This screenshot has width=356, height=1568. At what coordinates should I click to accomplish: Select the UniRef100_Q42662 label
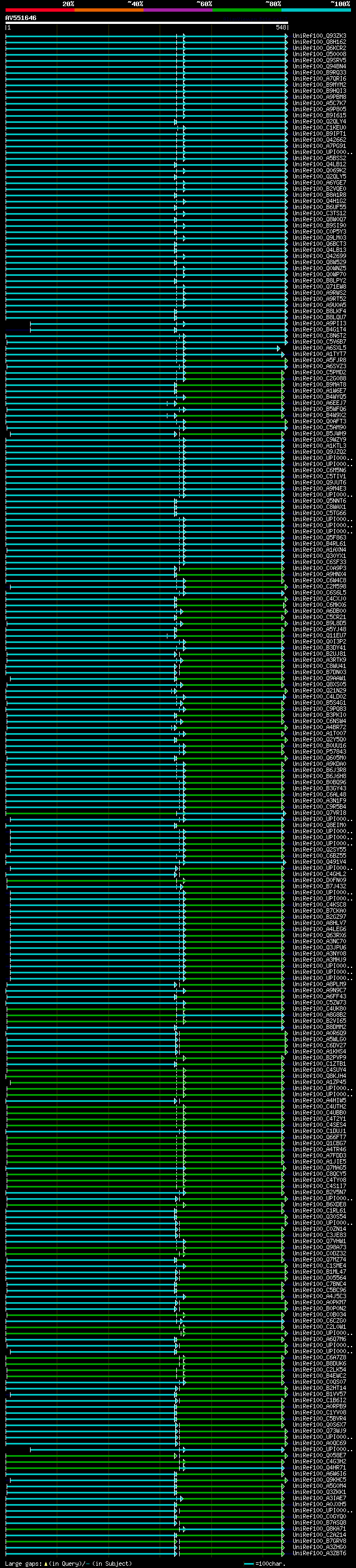(x=319, y=140)
